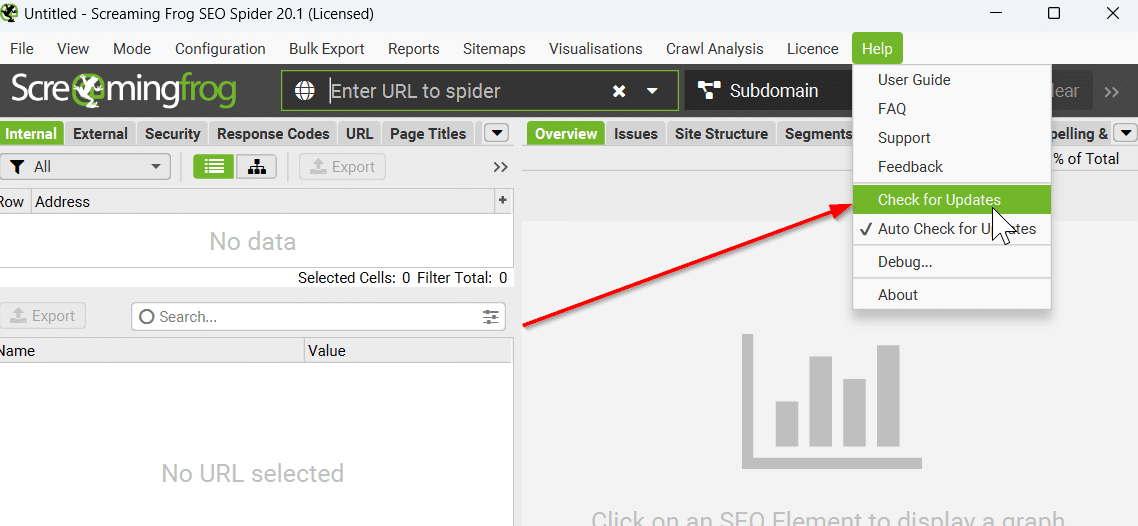This screenshot has height=526, width=1138.
Task: Click the search magnifier circle icon
Action: (x=147, y=316)
